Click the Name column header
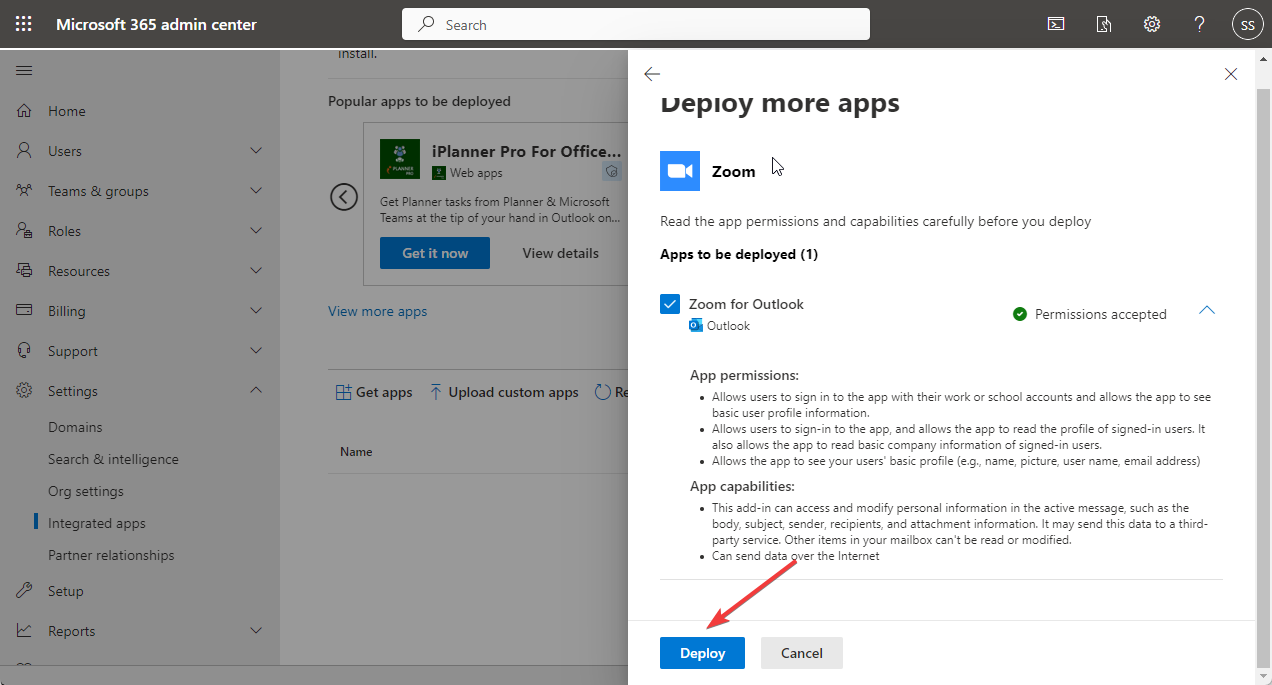This screenshot has width=1272, height=685. [x=356, y=452]
